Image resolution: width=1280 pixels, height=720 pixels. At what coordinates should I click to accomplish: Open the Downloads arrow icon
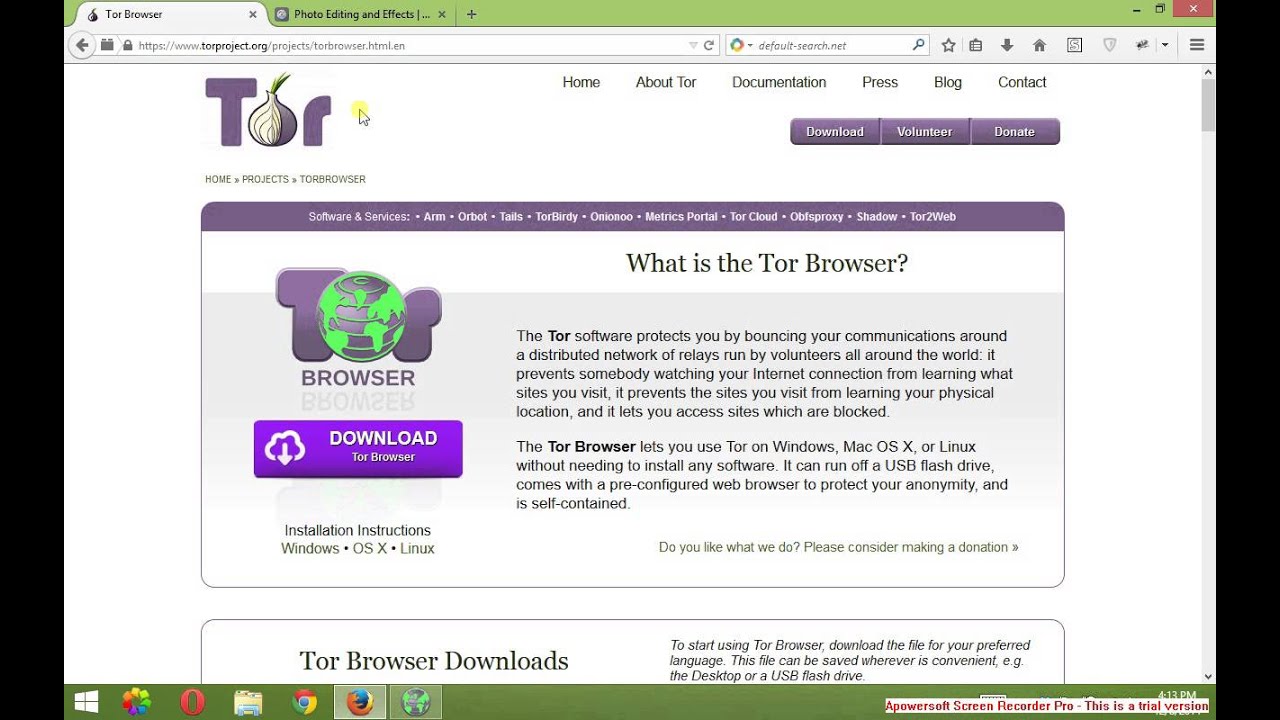(x=1007, y=45)
